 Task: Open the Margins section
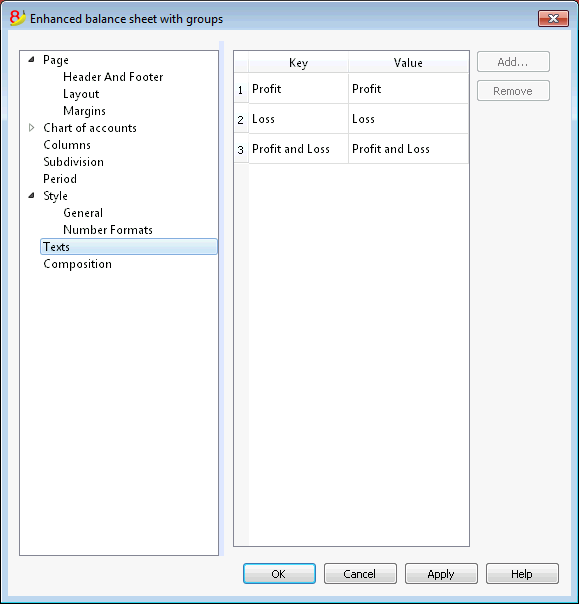tap(84, 111)
